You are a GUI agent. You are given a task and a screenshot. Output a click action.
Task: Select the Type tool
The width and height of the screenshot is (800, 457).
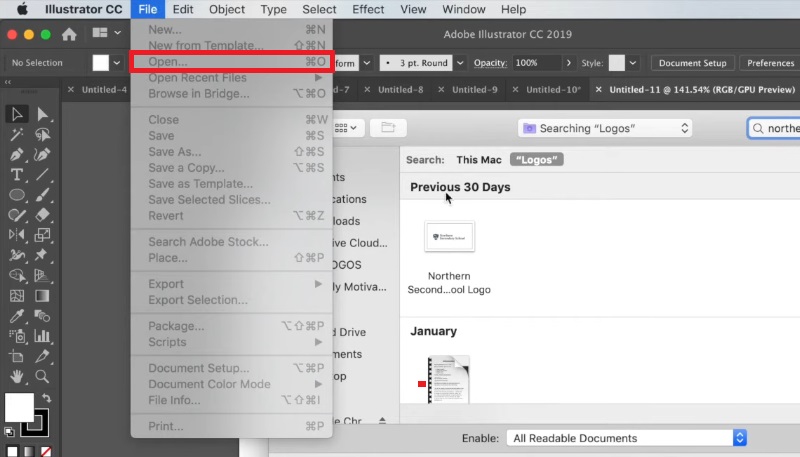click(17, 175)
